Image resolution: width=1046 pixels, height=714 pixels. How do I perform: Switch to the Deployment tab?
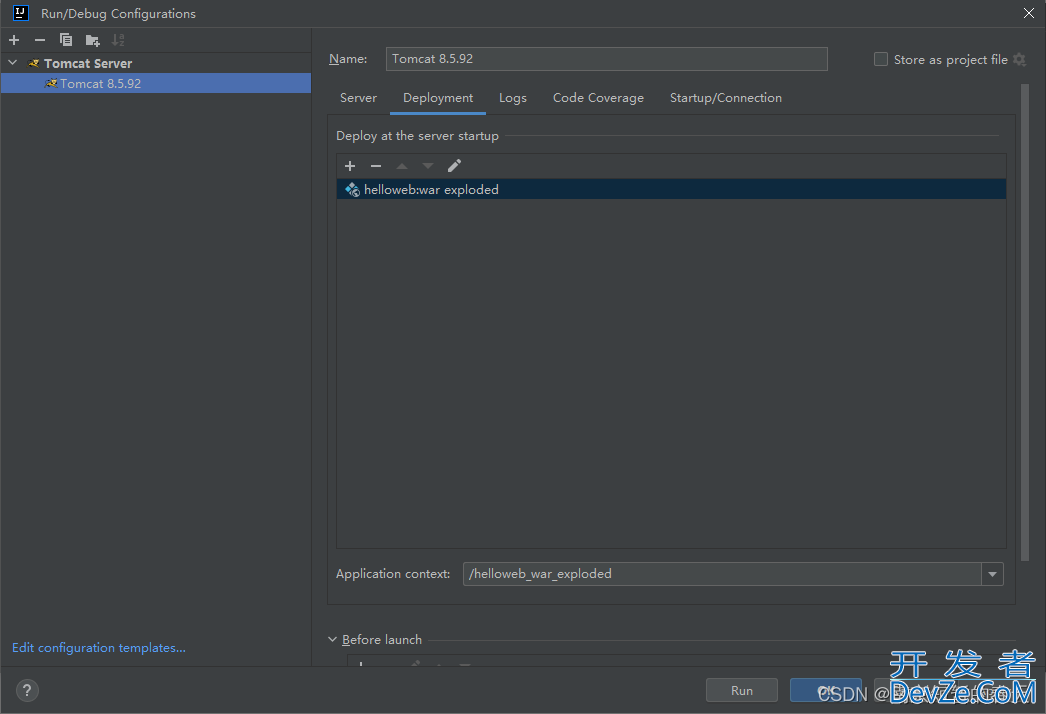click(438, 98)
